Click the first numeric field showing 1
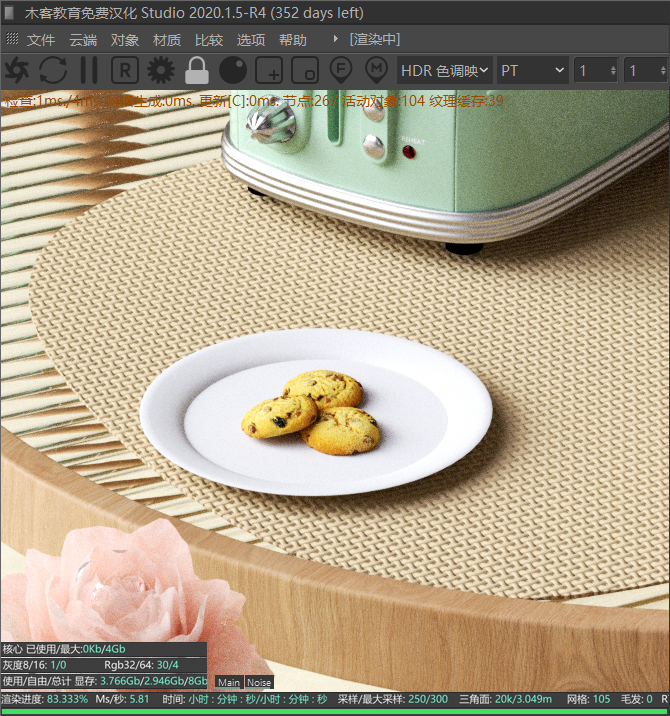Image resolution: width=670 pixels, height=716 pixels. (596, 71)
